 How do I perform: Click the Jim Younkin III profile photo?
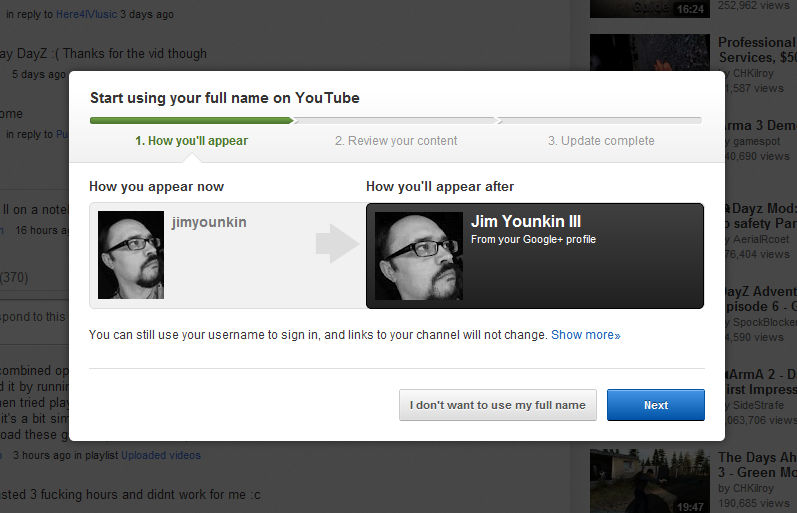coord(419,256)
